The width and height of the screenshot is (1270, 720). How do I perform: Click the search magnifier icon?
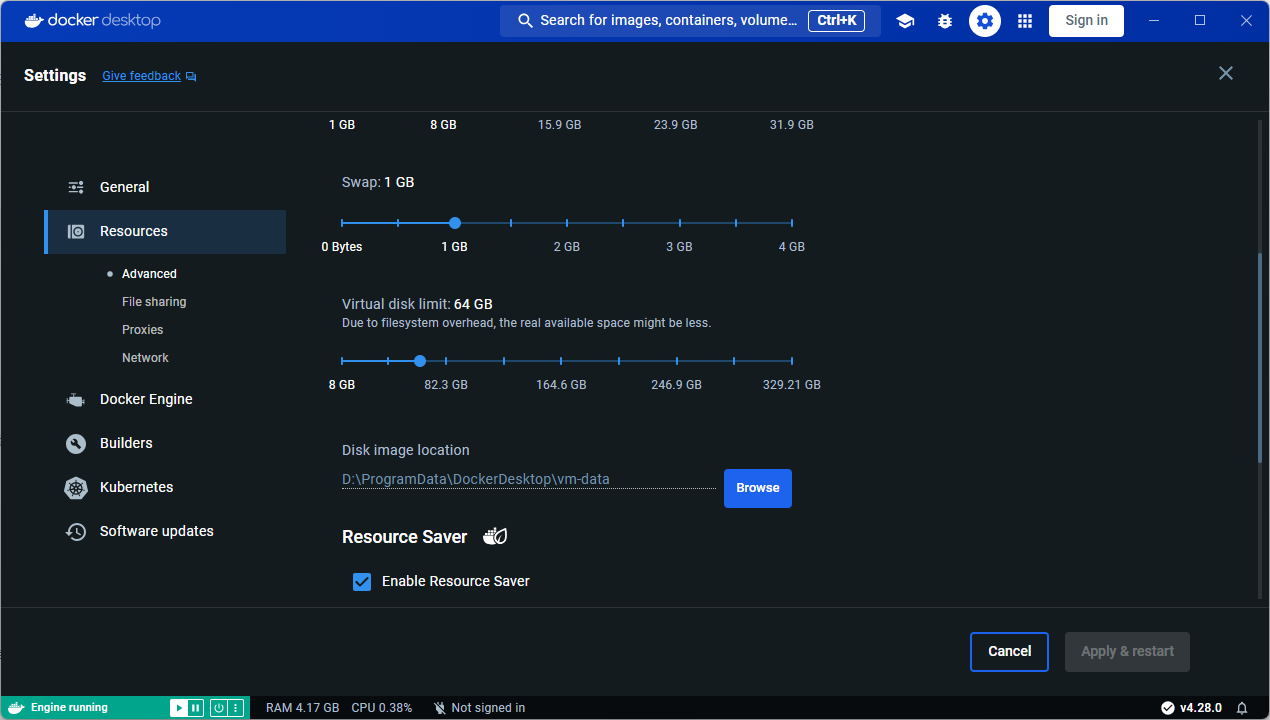point(525,20)
